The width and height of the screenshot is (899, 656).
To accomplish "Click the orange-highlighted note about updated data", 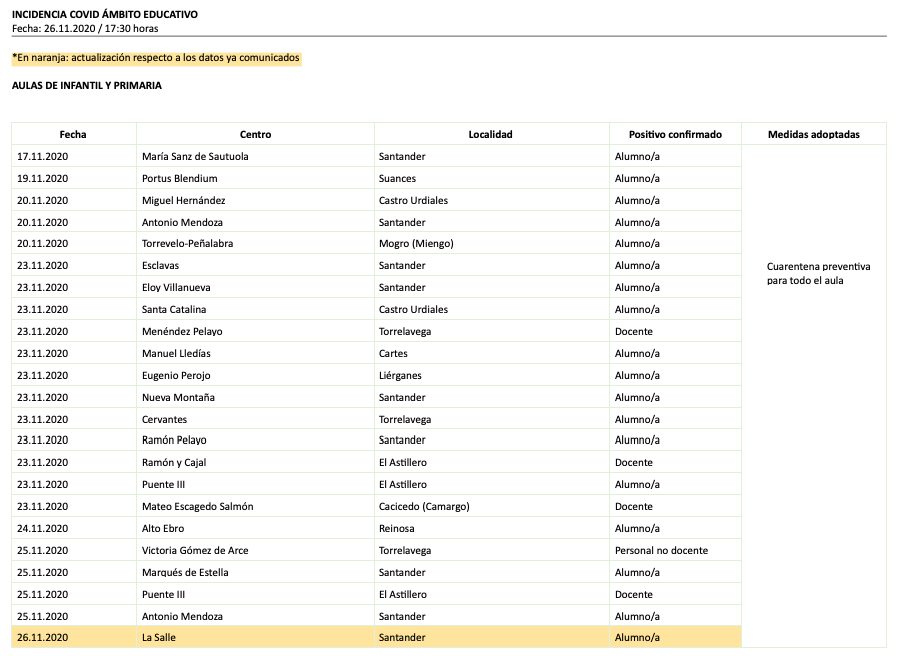I will coord(156,58).
